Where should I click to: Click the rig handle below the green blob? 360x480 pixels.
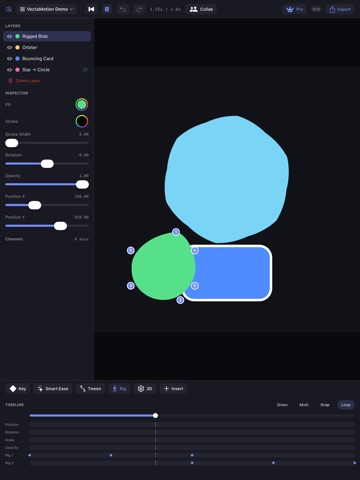click(x=180, y=300)
